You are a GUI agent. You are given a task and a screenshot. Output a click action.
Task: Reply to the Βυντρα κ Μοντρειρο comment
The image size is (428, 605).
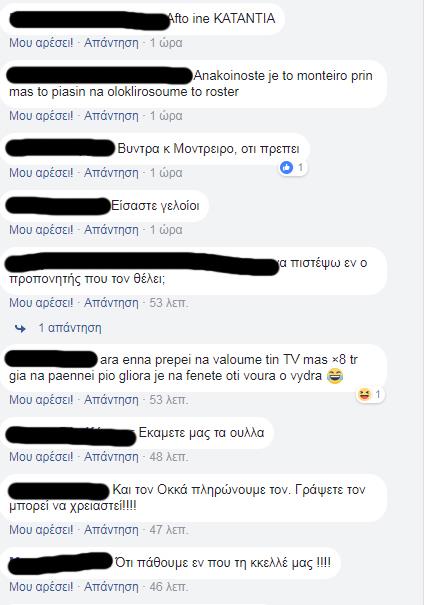pyautogui.click(x=111, y=172)
